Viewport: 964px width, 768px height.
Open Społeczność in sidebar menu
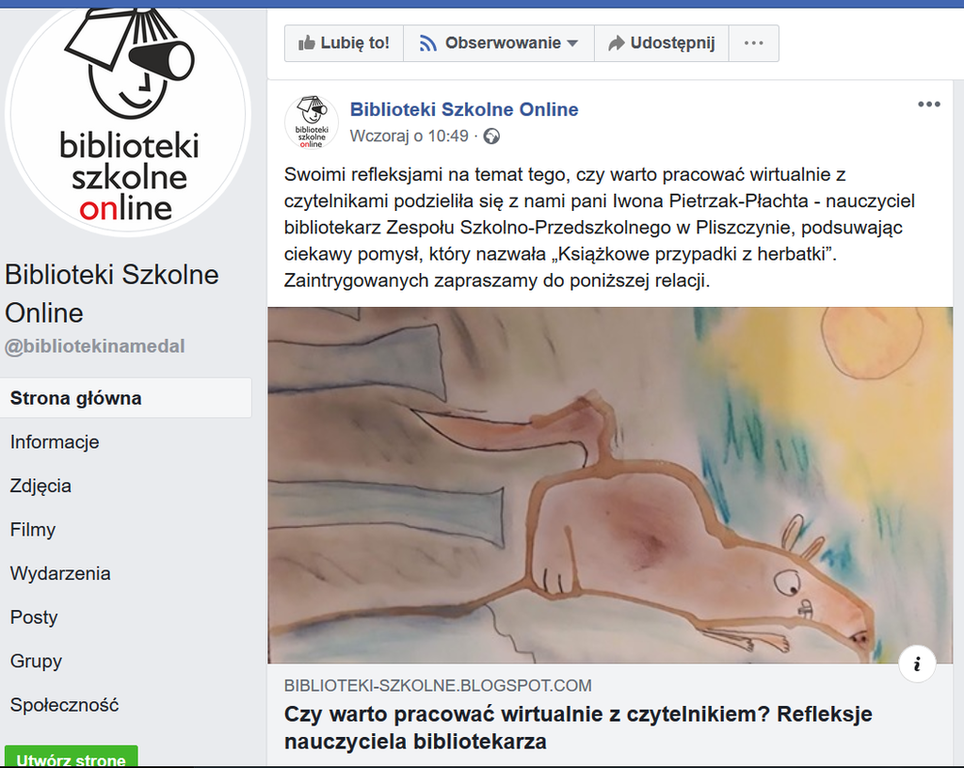coord(64,705)
